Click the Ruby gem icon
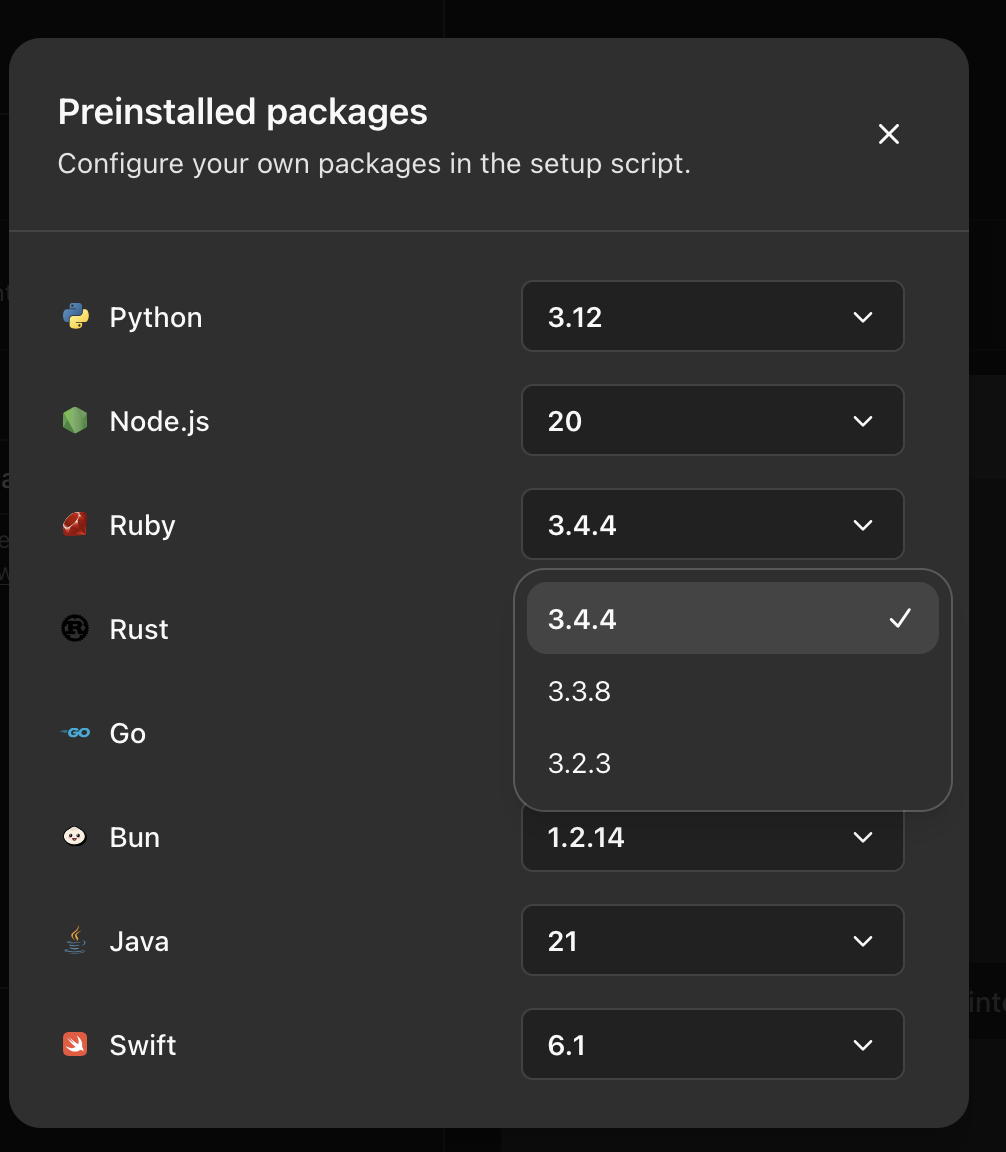The height and width of the screenshot is (1152, 1006). 75,525
